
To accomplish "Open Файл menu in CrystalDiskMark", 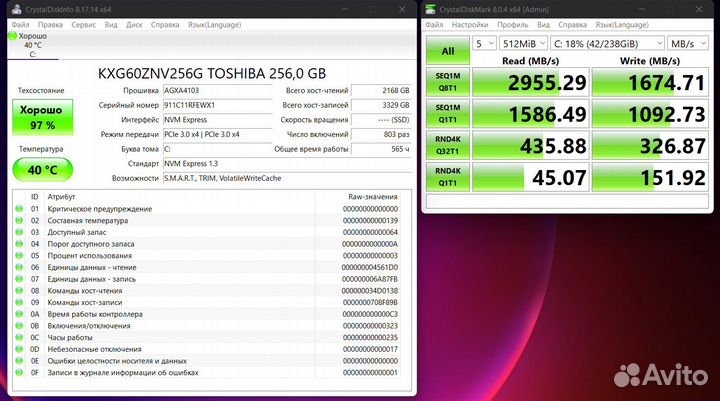I will coord(434,25).
